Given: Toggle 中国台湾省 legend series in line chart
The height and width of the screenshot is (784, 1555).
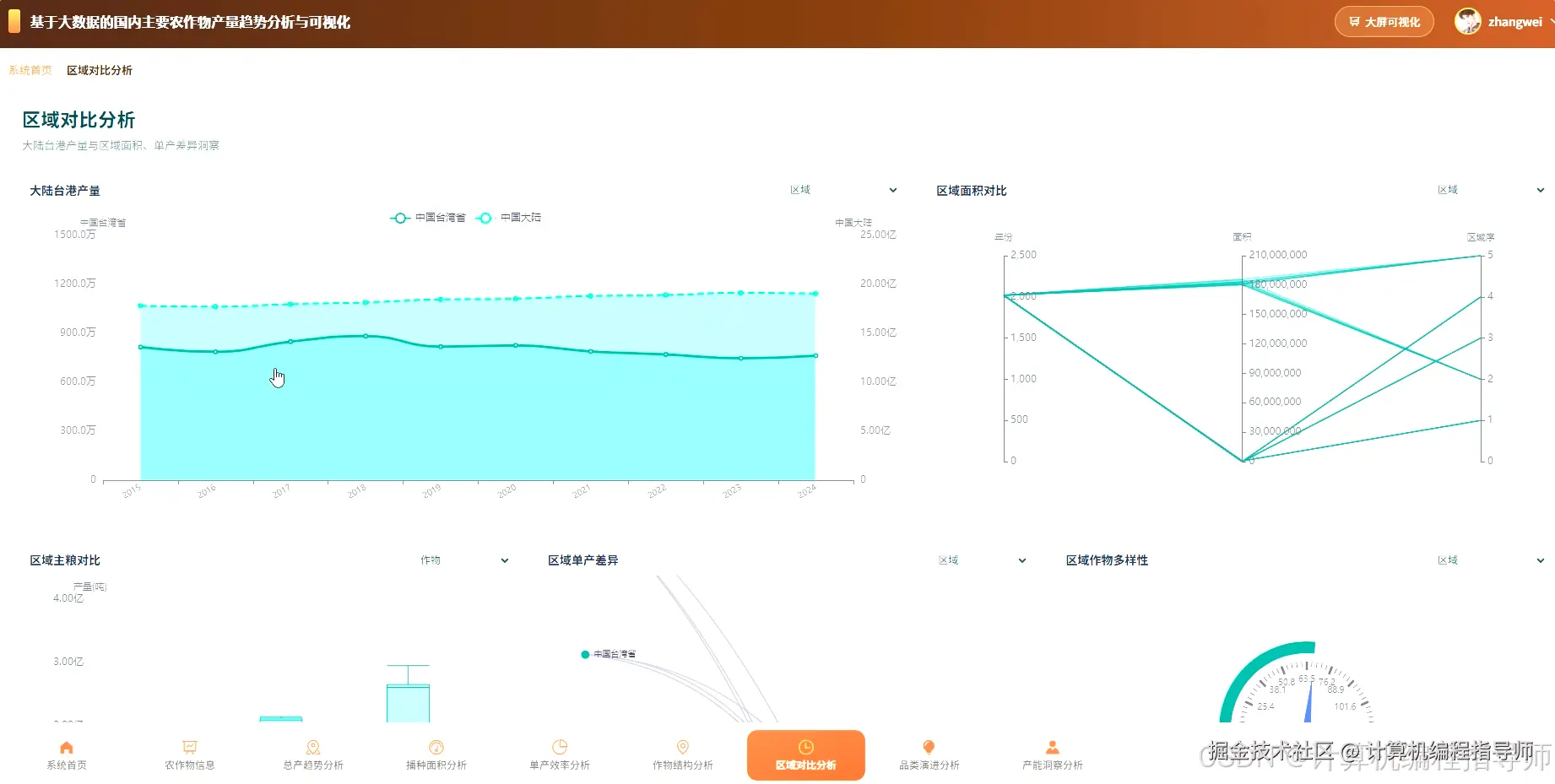Looking at the screenshot, I should [x=428, y=218].
